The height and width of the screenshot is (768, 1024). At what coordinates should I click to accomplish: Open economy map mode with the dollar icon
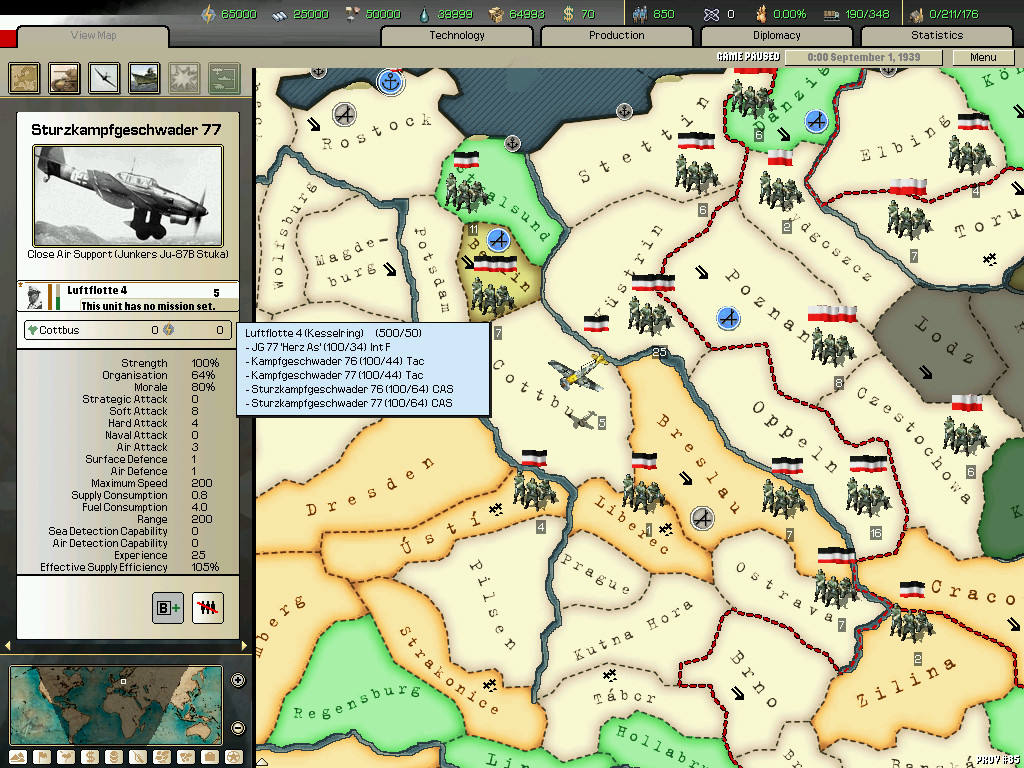pos(88,757)
